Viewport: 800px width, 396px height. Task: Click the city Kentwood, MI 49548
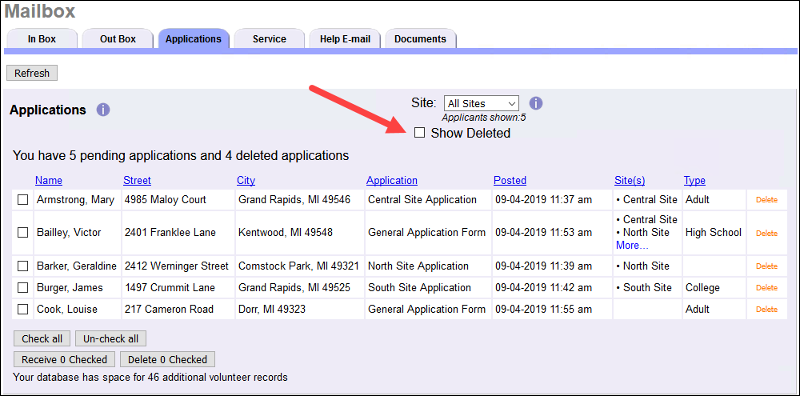point(285,233)
